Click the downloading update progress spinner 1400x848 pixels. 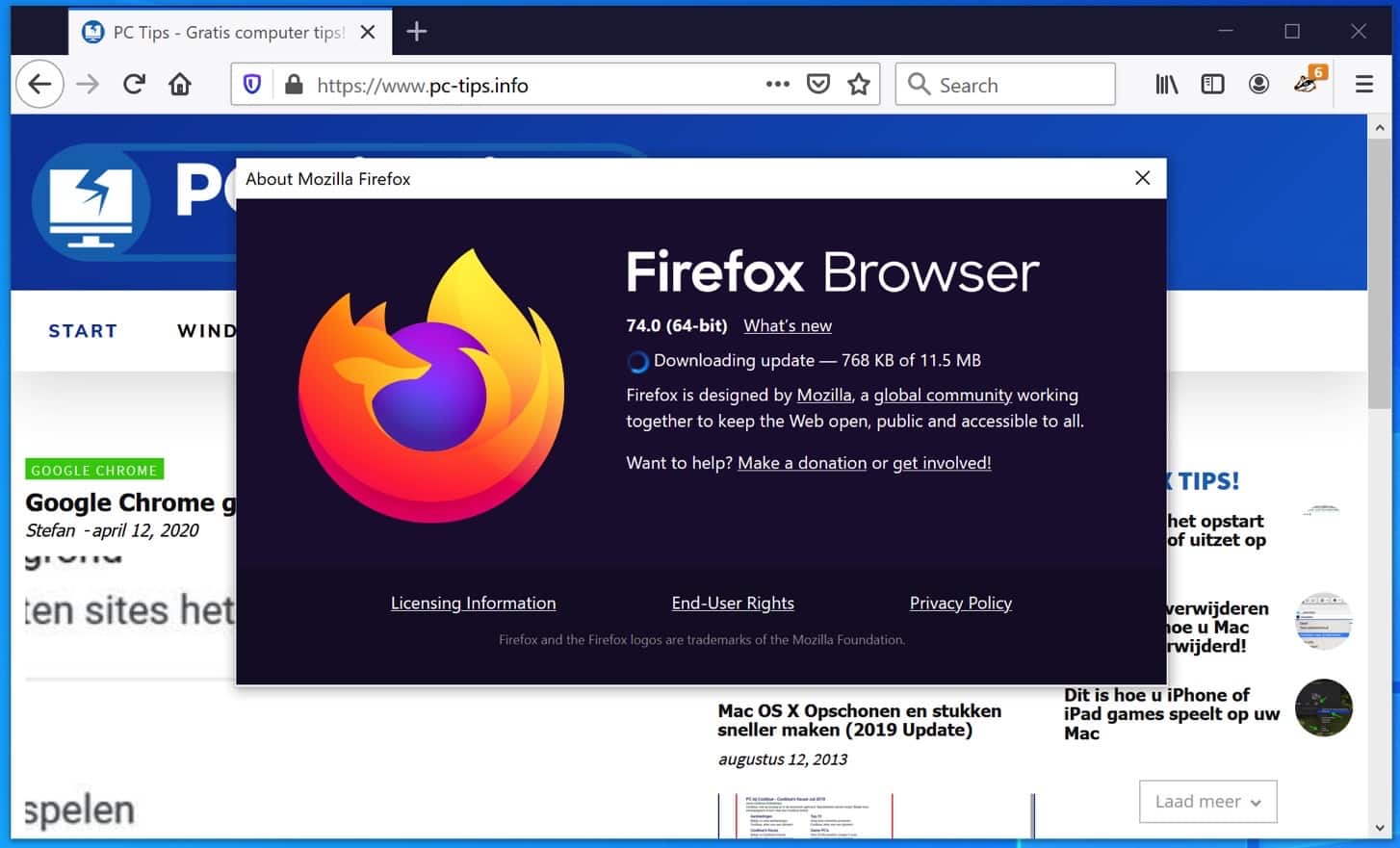point(637,362)
